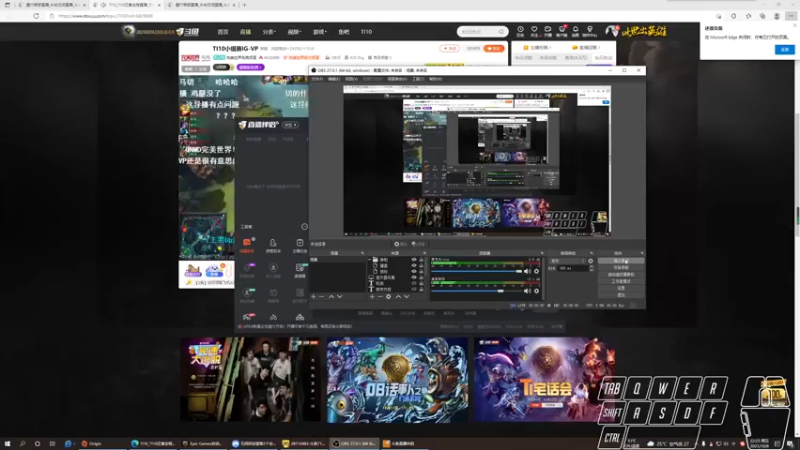Move source down with the arrow in OBS
The image size is (800, 450).
coord(407,296)
